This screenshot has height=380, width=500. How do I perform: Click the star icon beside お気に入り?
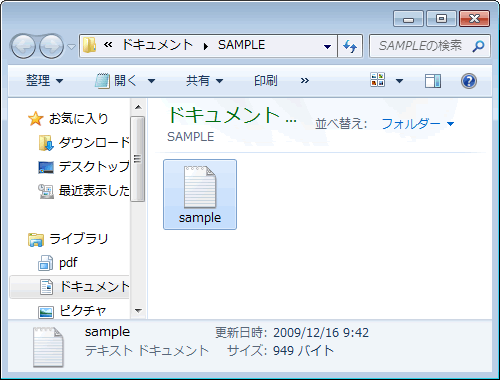[36, 119]
